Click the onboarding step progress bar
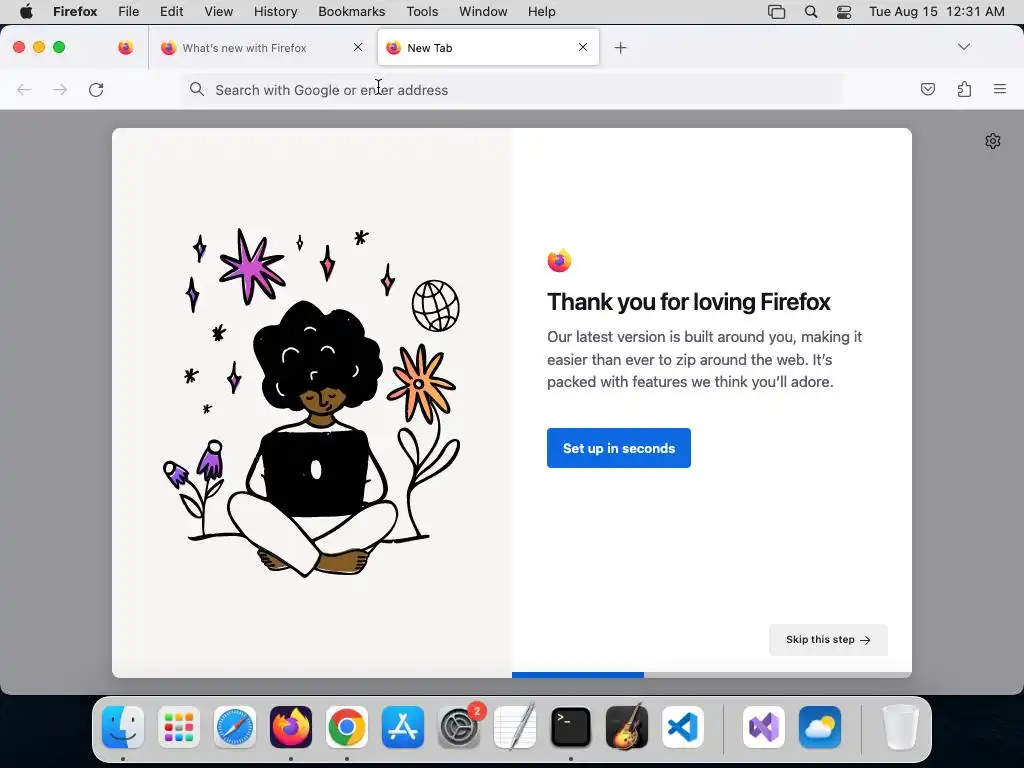Screen dimensions: 1024x768 point(712,675)
